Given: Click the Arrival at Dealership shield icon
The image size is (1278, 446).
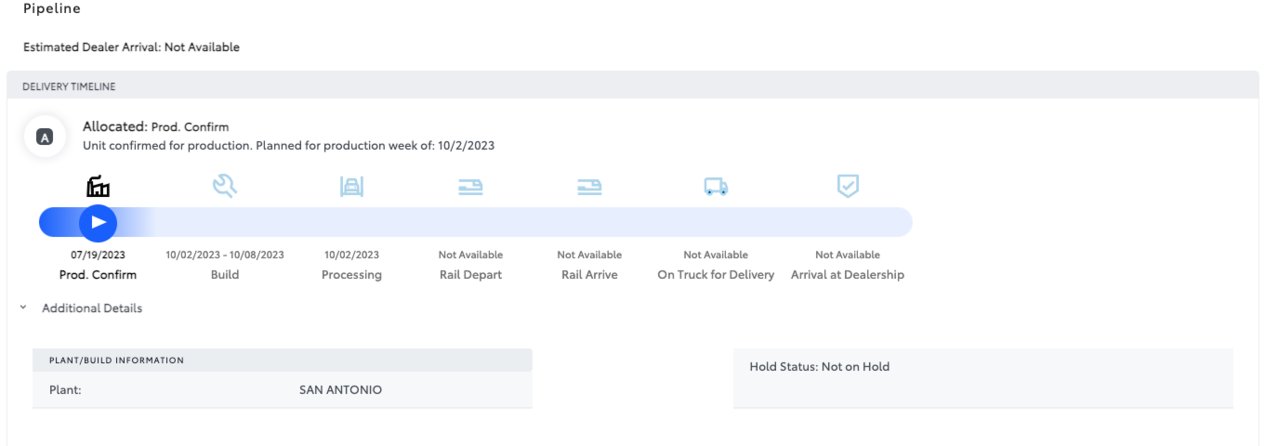Looking at the screenshot, I should (847, 186).
